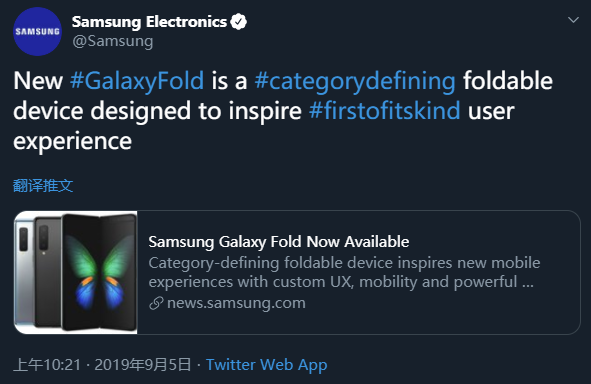Click the tweet text device designed to inspire
The image size is (591, 384).
[x=158, y=111]
